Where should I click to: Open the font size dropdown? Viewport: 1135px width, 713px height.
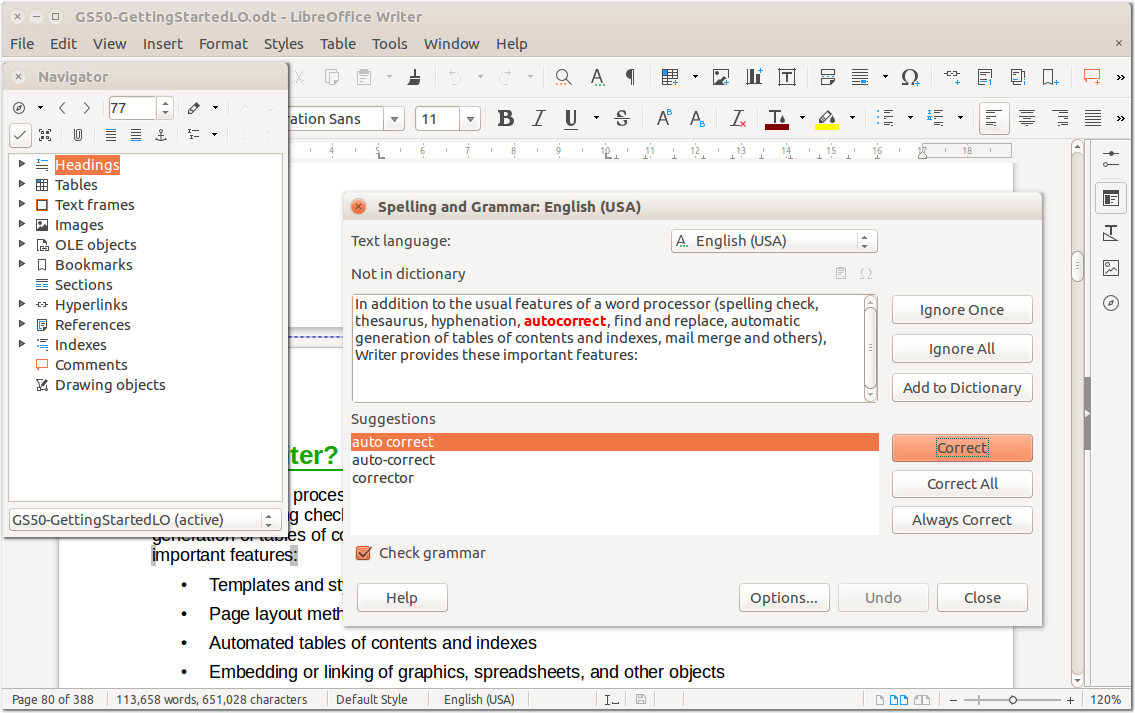coord(471,118)
